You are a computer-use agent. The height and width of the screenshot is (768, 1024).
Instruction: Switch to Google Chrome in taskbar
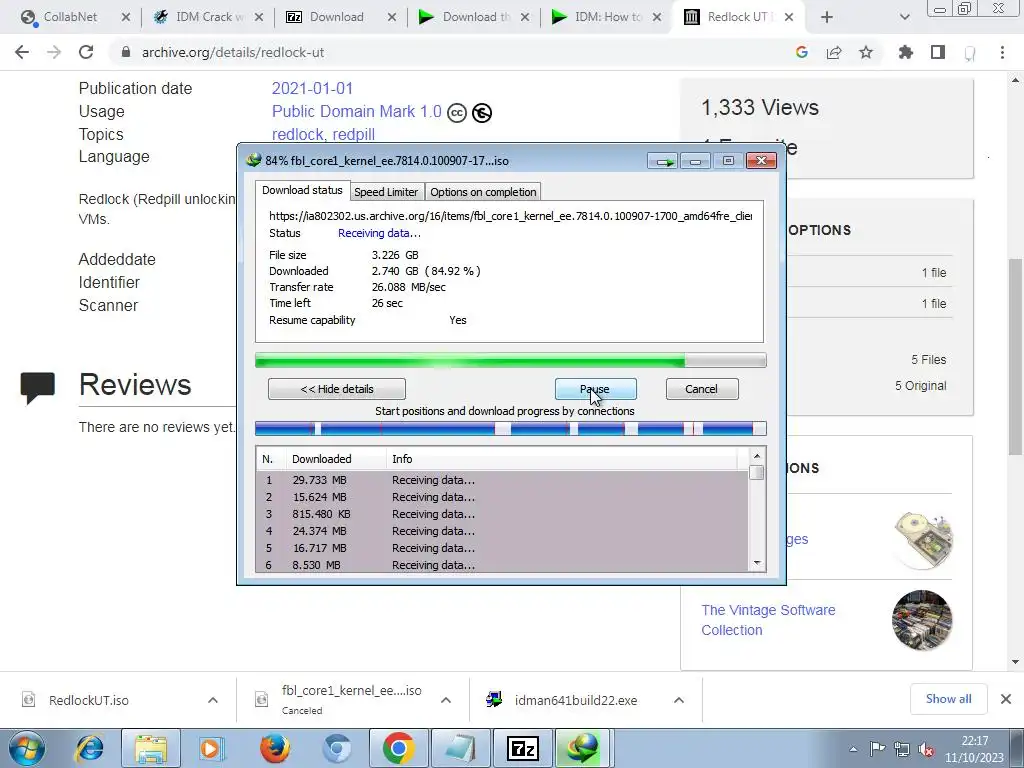pos(399,748)
